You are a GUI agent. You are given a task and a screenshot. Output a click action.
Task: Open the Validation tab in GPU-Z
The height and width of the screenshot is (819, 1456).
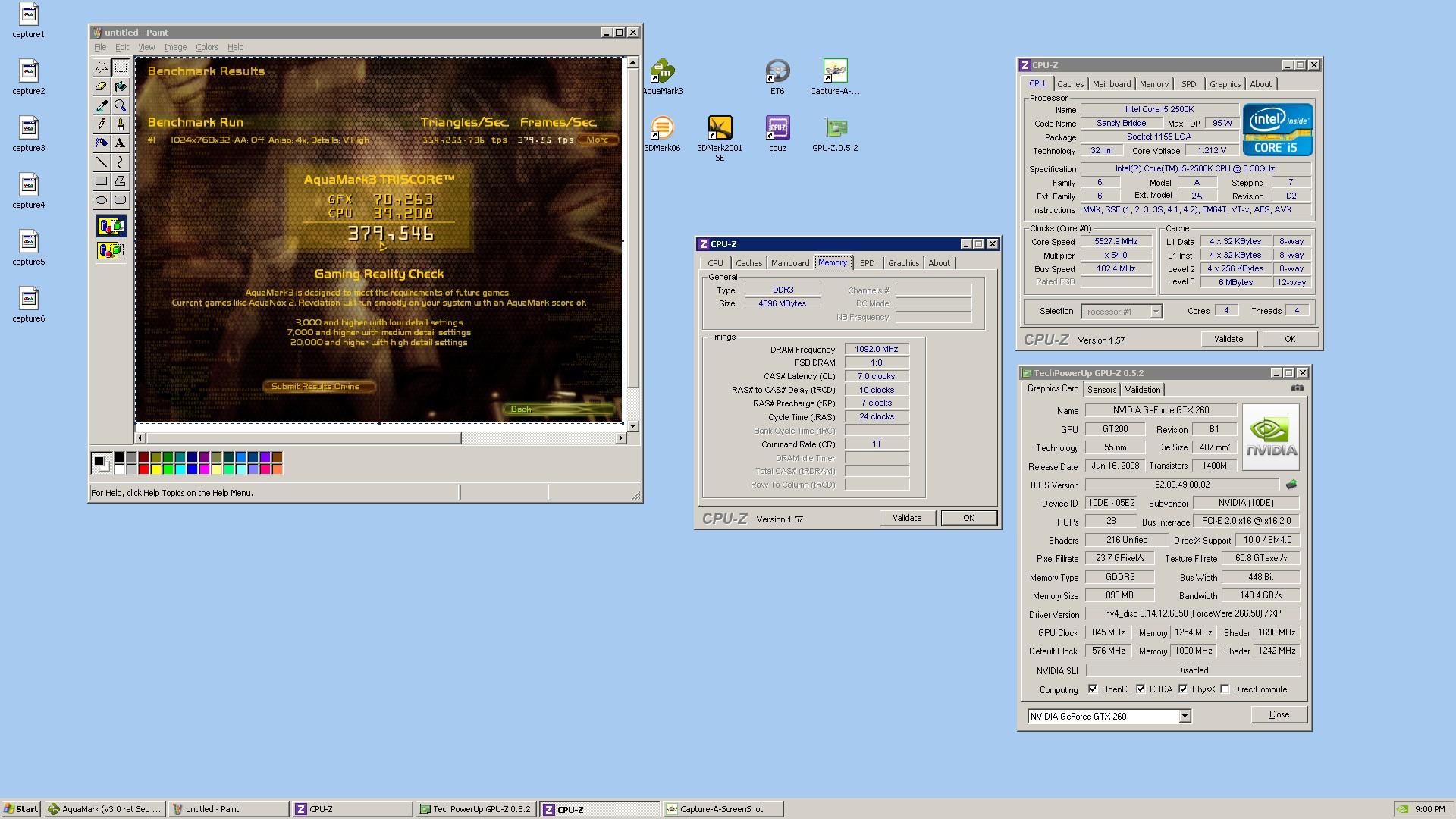tap(1143, 390)
